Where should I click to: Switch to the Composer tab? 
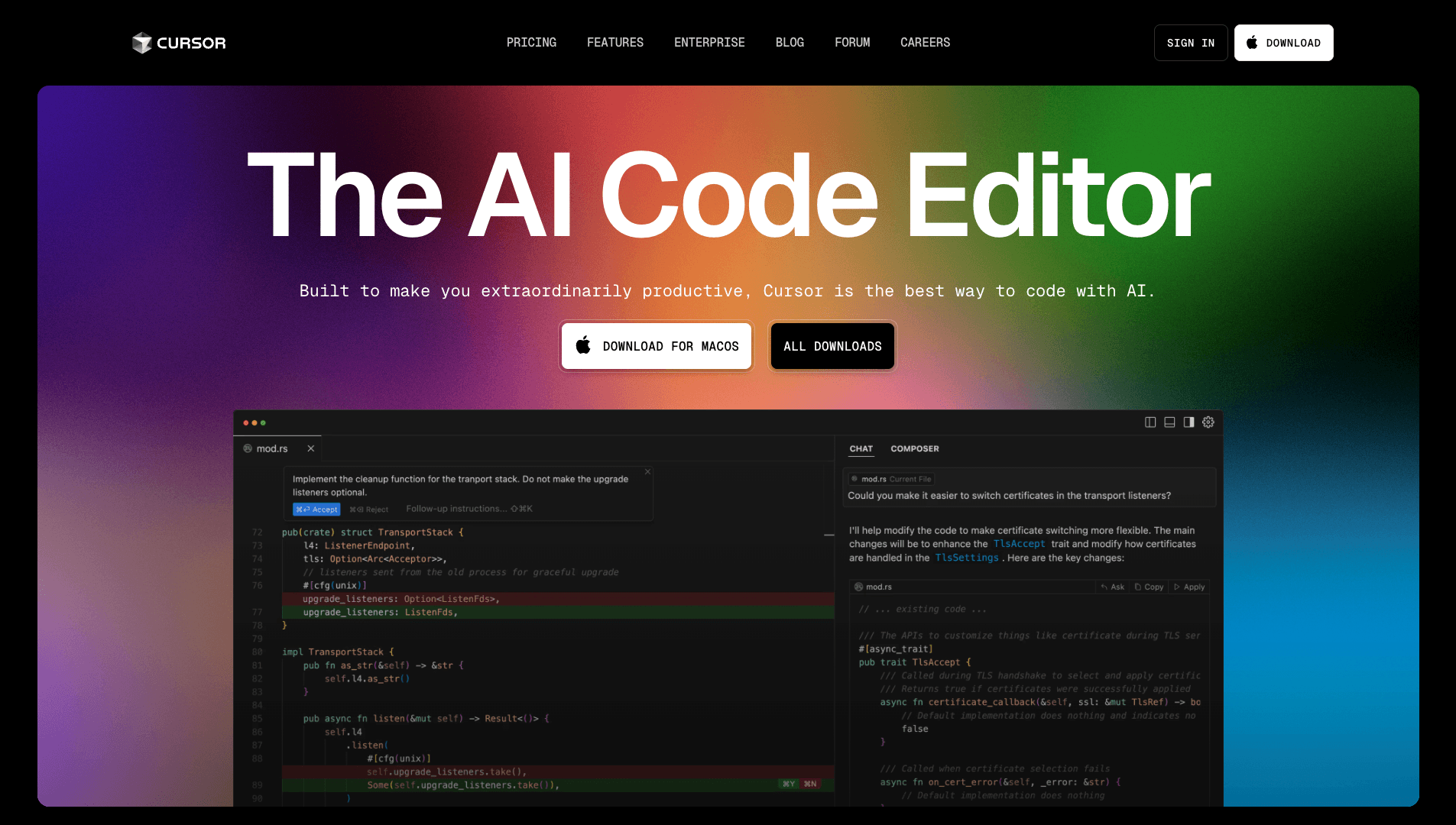[x=915, y=449]
